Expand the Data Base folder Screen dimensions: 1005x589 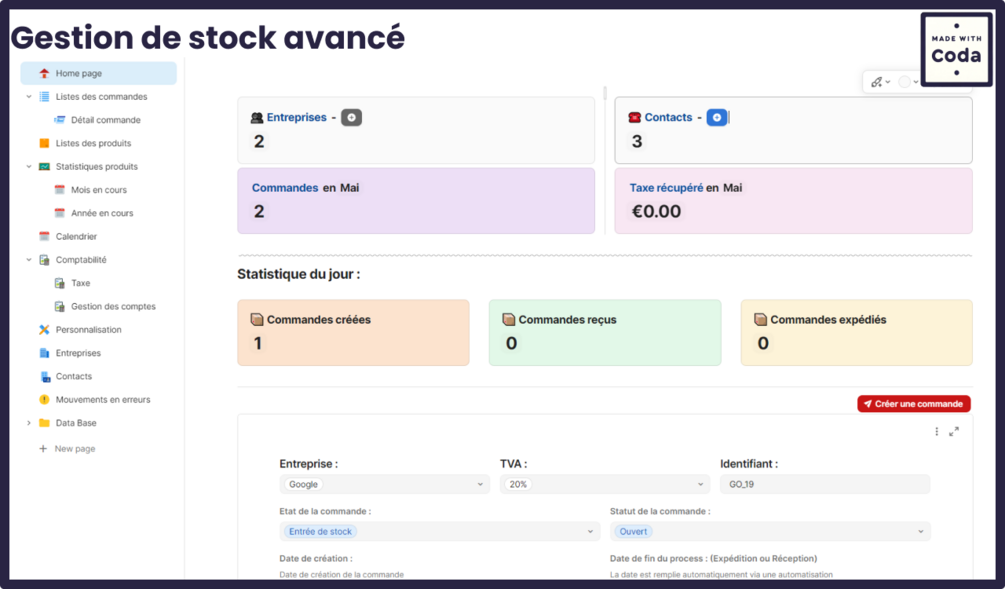coord(29,423)
